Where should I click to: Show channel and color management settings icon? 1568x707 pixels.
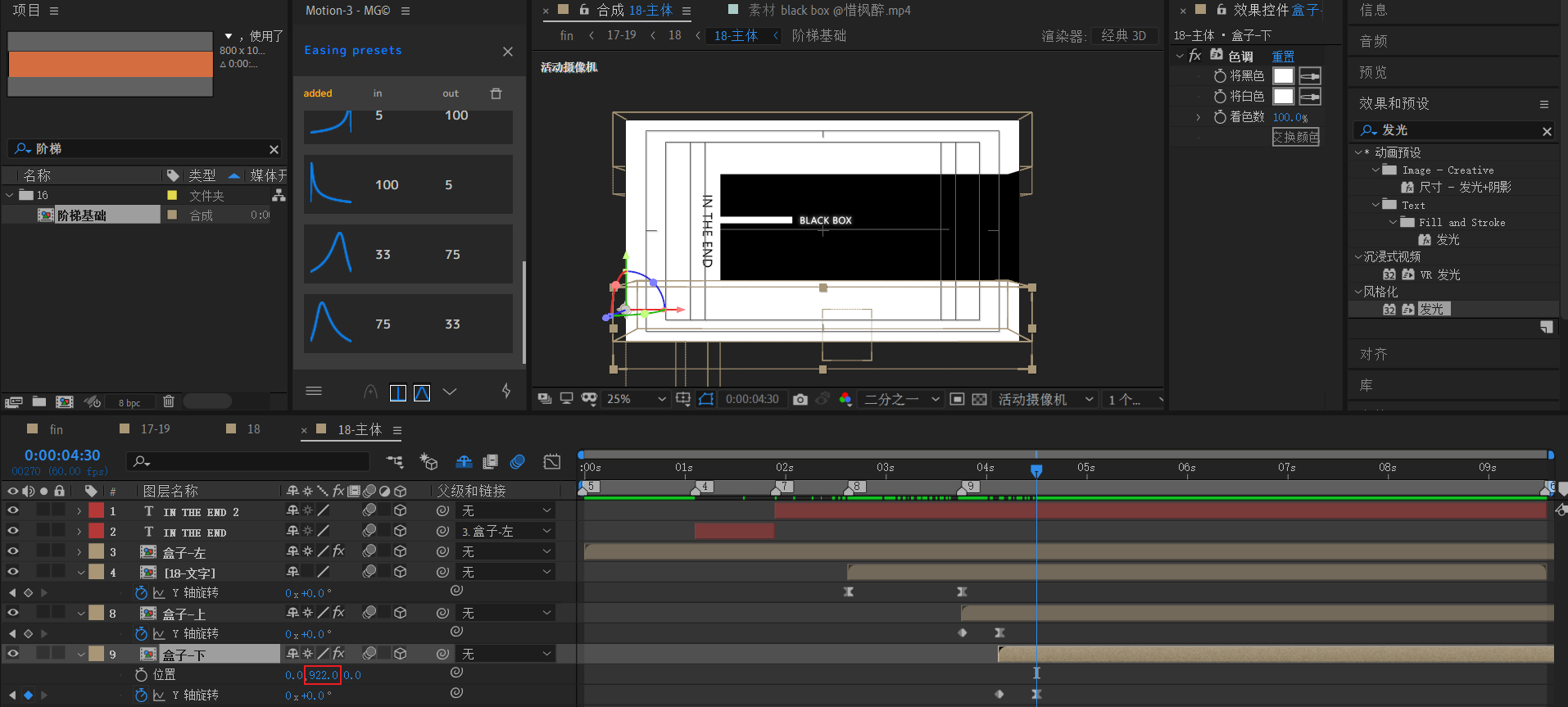click(845, 399)
